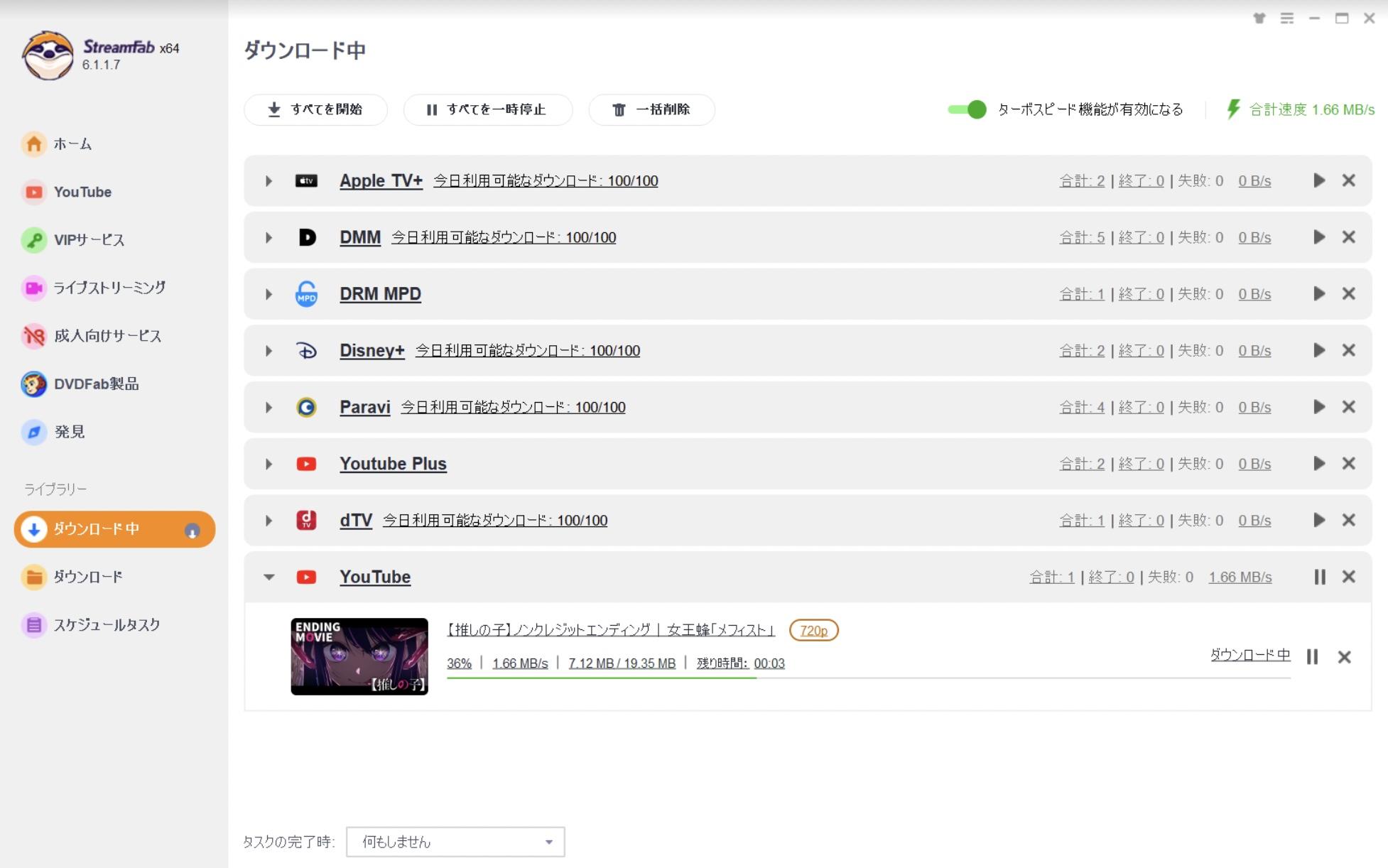Screen dimensions: 1388x868
Task: Expand the Paravi task group
Action: [269, 408]
